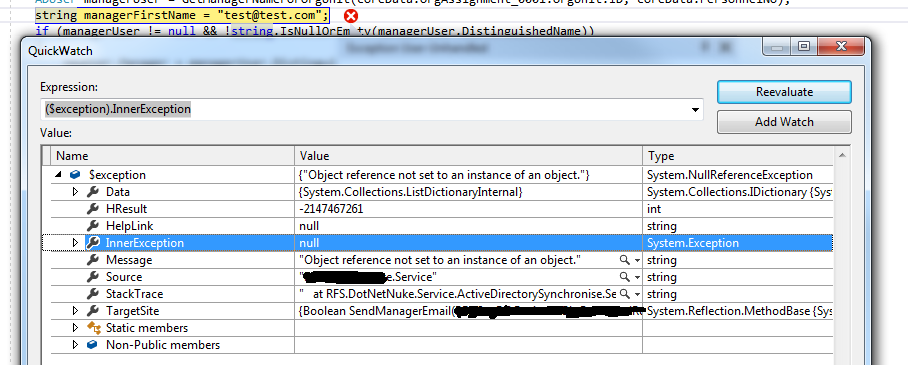Close the QuickWatch dialog
Image resolution: width=908 pixels, height=365 pixels.
[840, 47]
